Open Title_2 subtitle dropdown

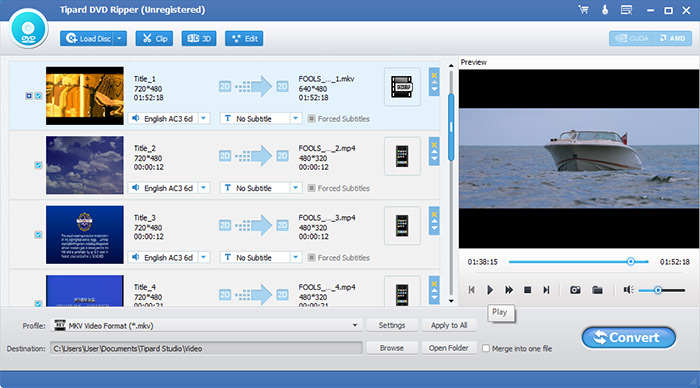[x=296, y=188]
